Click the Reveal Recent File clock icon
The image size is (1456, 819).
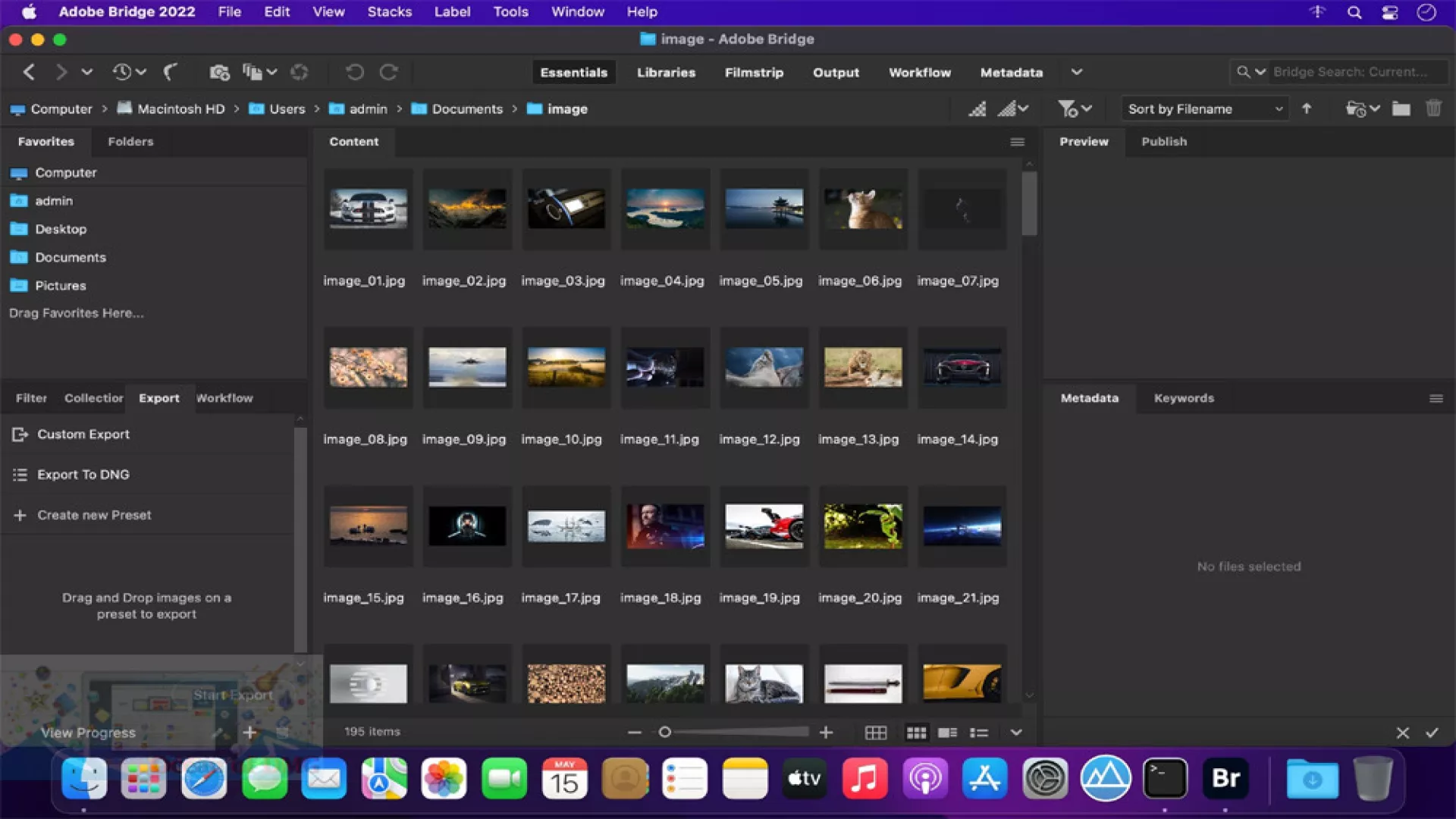(x=122, y=72)
